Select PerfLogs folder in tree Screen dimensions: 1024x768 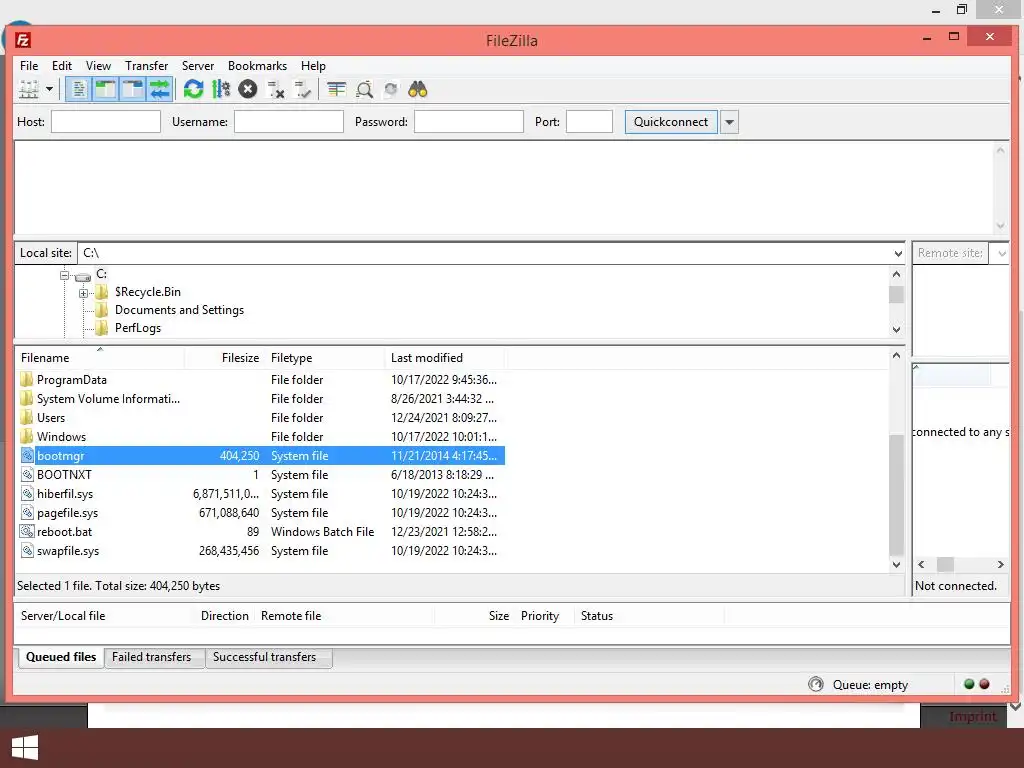click(x=137, y=328)
